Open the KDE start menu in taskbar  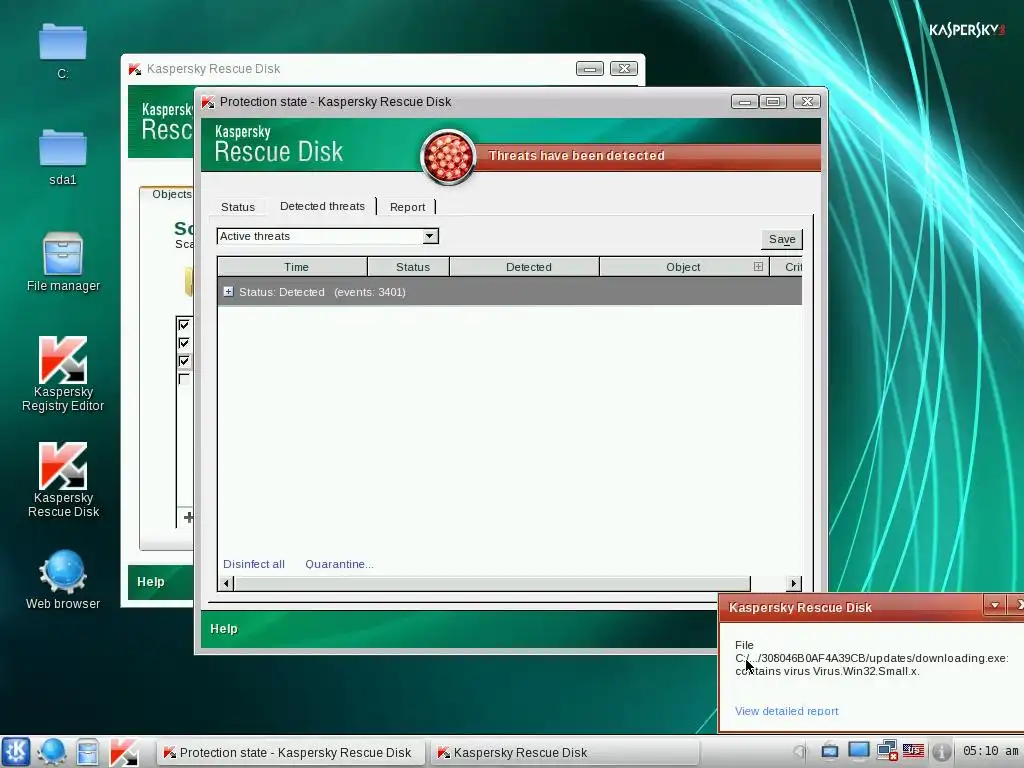tap(16, 752)
